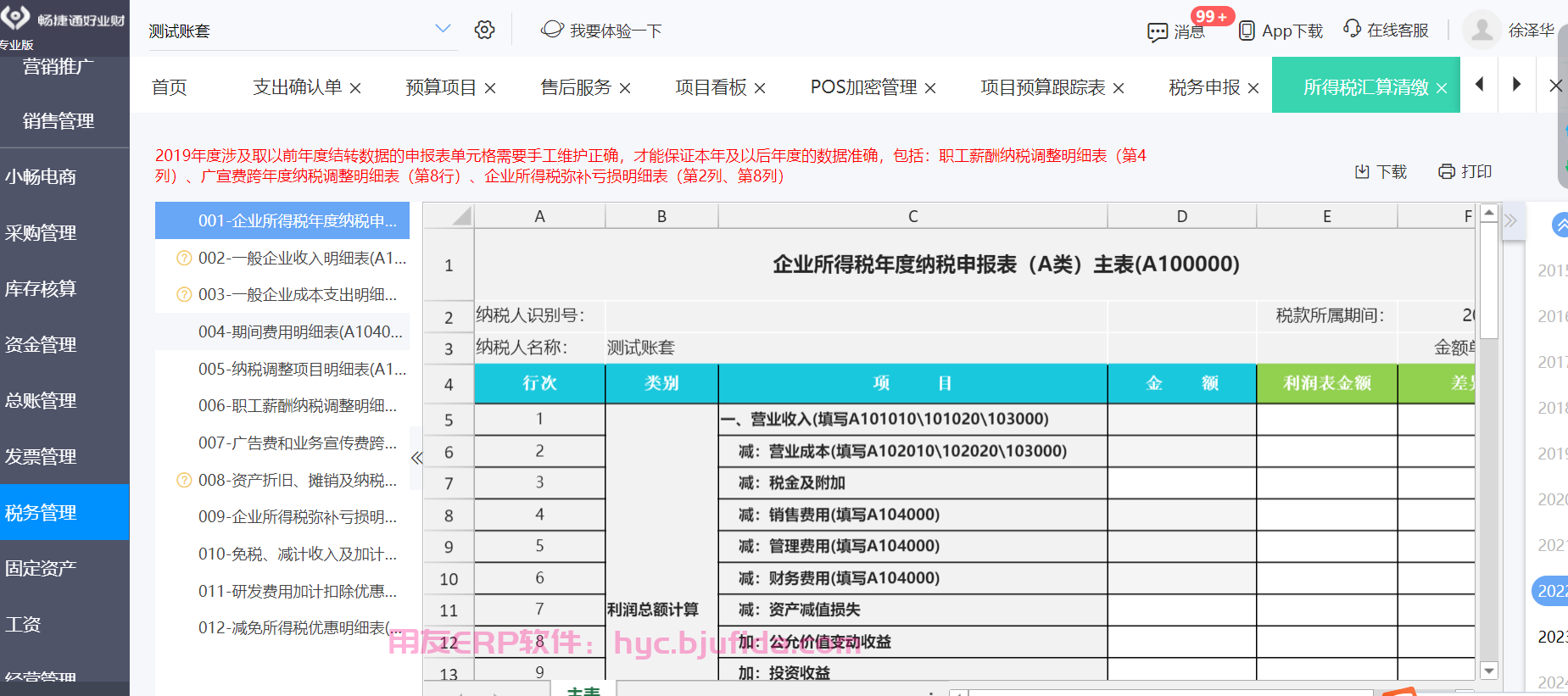Switch to the 项目看板 tab

pyautogui.click(x=711, y=87)
